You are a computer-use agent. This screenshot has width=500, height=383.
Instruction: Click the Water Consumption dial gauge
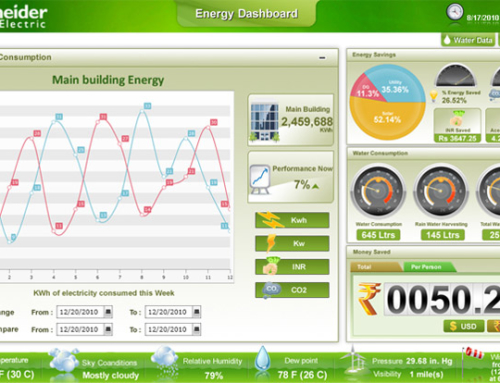378,191
